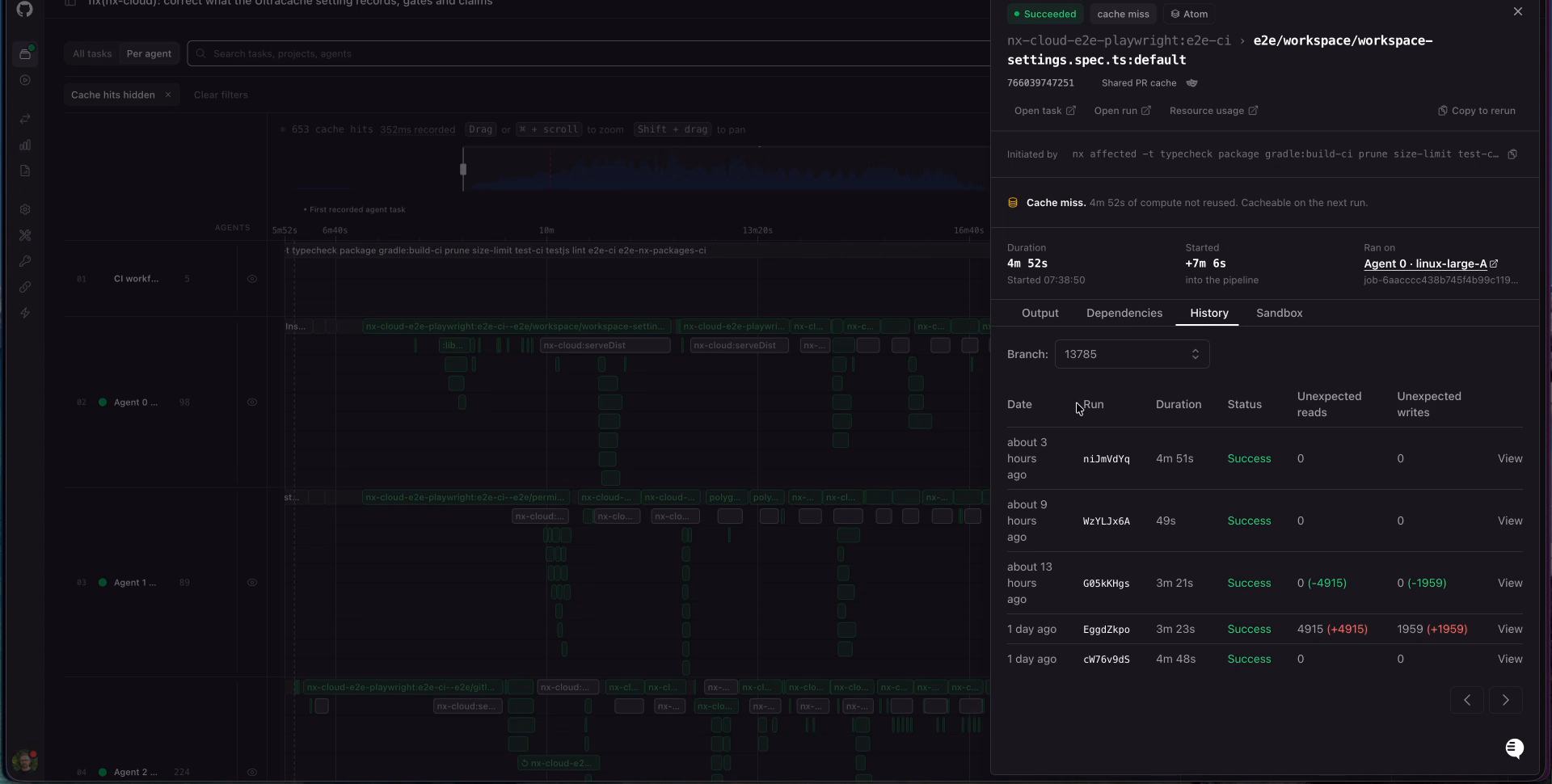Toggle visibility of Agent 0 row
1552x784 pixels.
pos(252,403)
